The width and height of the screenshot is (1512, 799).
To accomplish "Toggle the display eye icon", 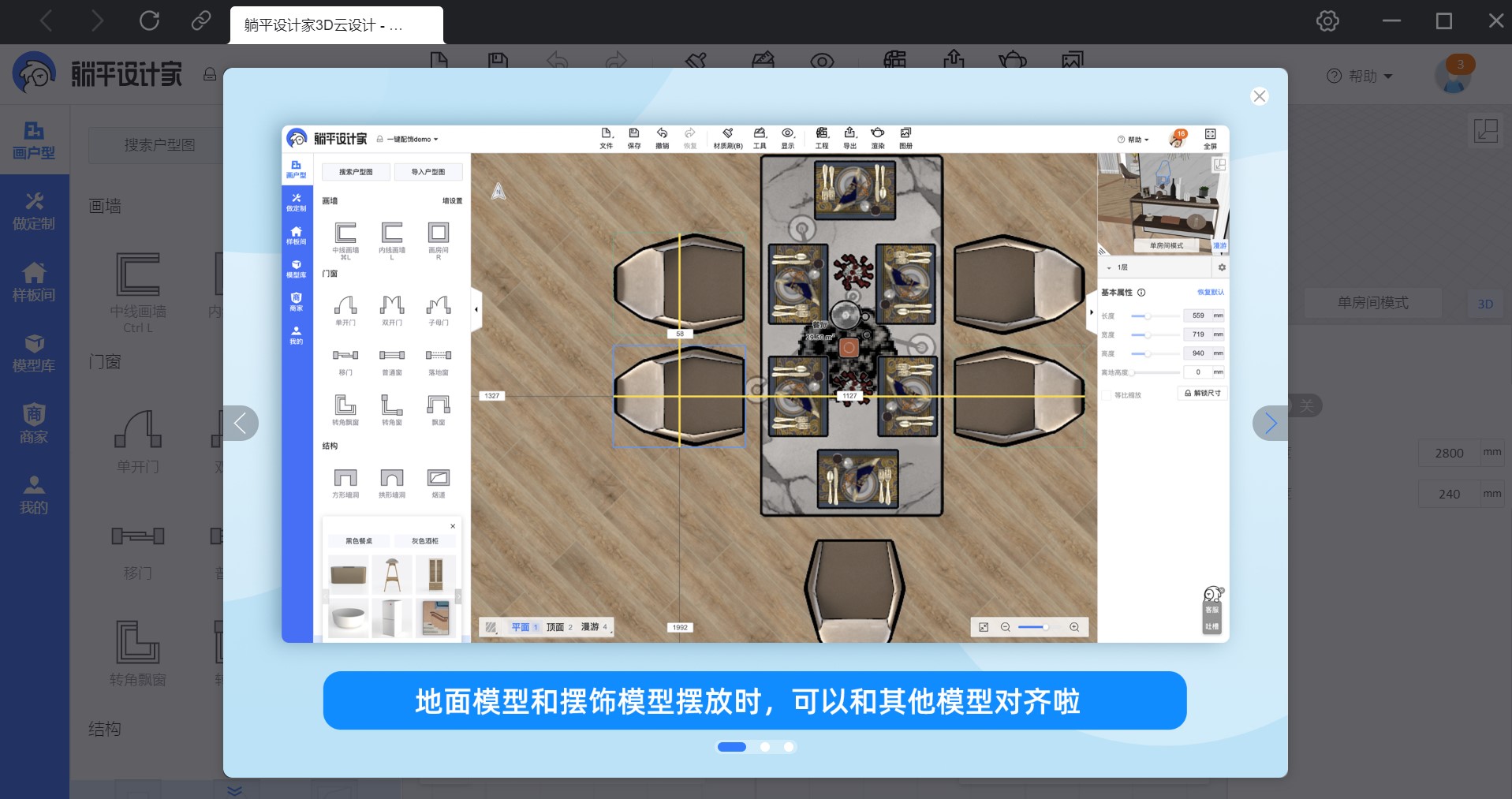I will [822, 60].
